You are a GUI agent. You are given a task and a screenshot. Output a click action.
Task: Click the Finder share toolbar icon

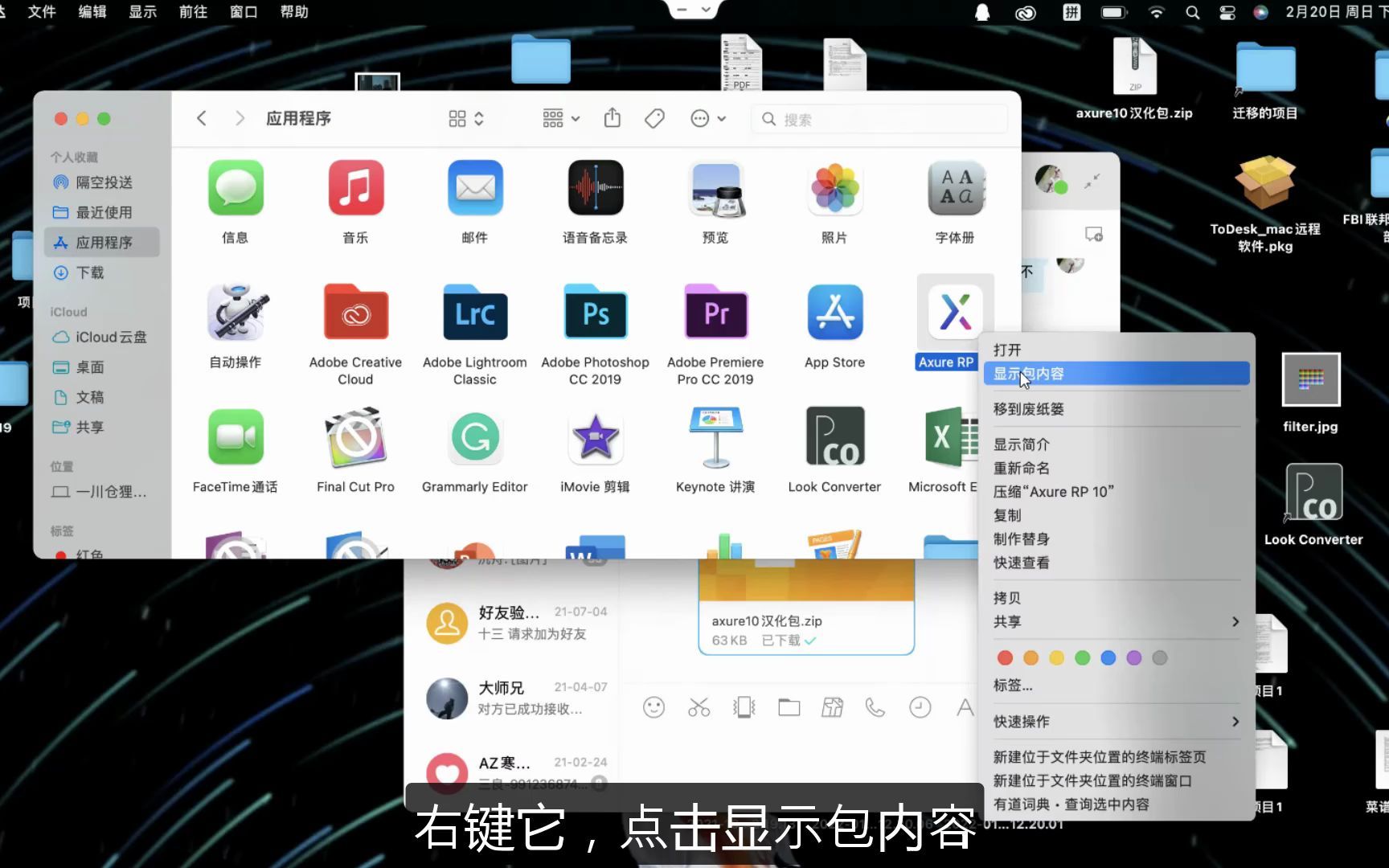(613, 119)
